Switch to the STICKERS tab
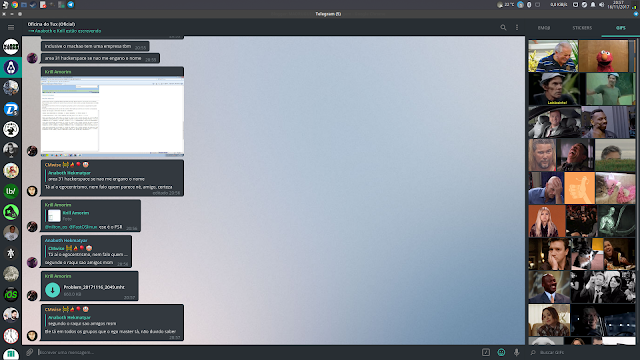The height and width of the screenshot is (360, 640). click(x=582, y=28)
